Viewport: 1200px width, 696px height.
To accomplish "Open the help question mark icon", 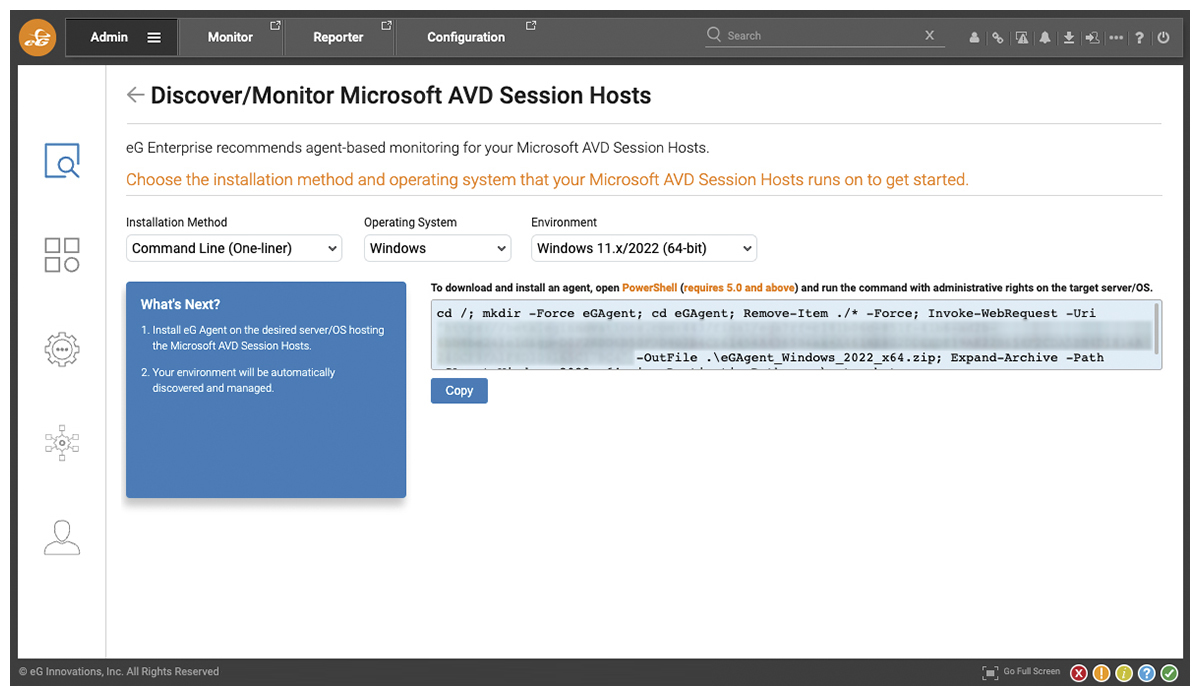I will pyautogui.click(x=1140, y=38).
